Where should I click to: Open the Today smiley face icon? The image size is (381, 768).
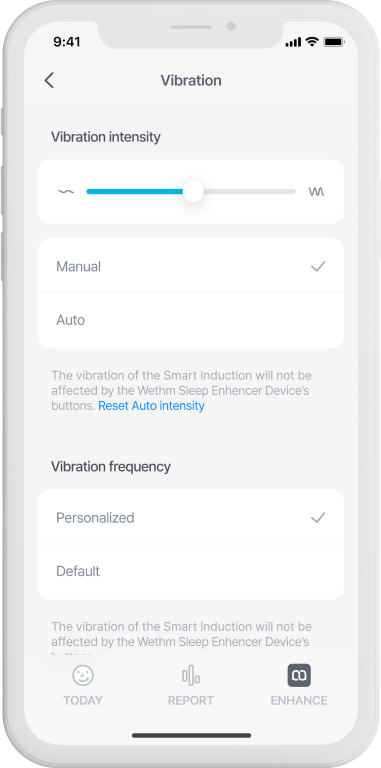coord(83,676)
